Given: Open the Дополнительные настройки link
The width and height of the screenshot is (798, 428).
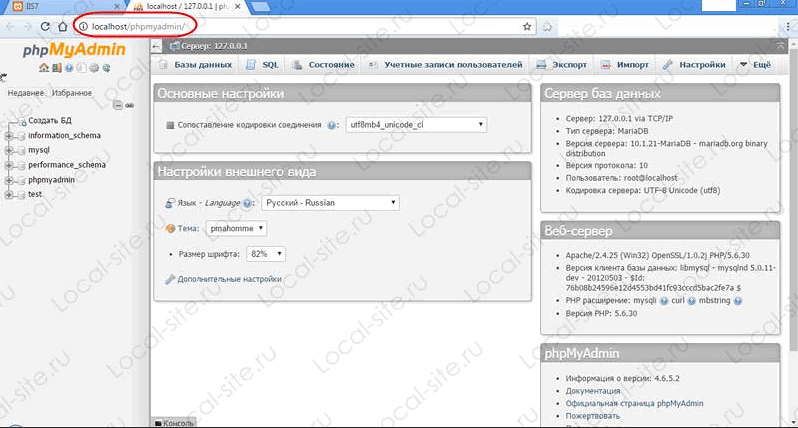Looking at the screenshot, I should (x=230, y=279).
